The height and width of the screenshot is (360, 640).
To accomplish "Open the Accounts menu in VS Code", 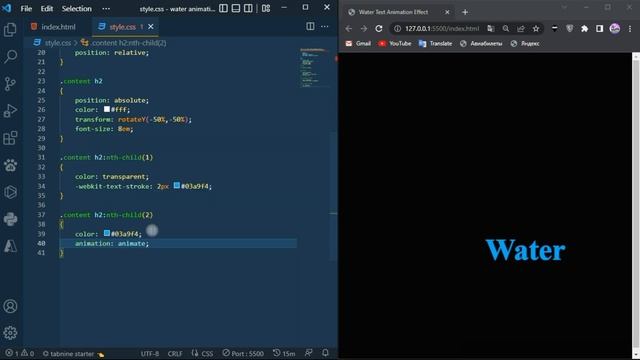I will 10,306.
